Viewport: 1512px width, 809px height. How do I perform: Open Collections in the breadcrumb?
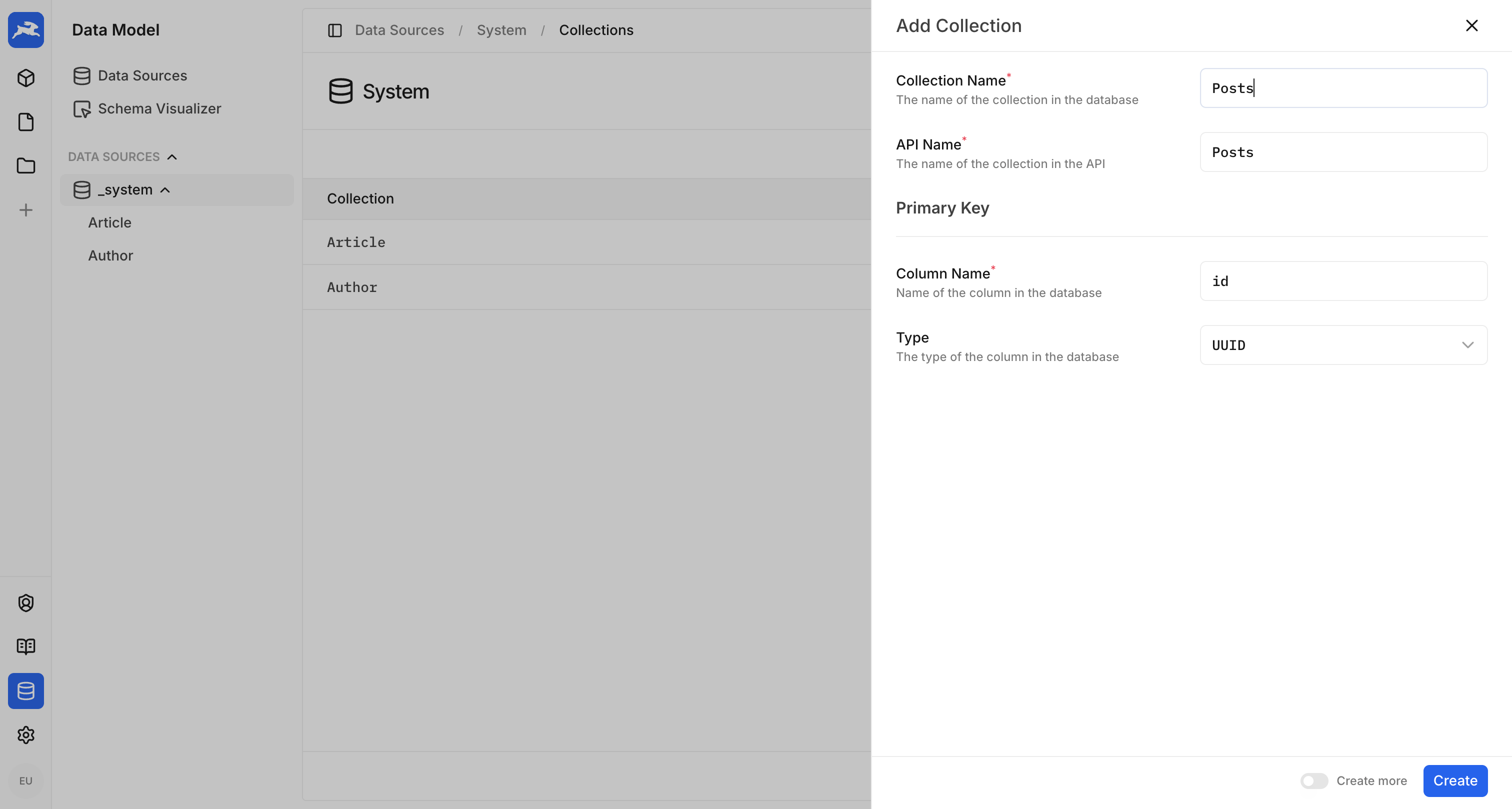[x=596, y=30]
